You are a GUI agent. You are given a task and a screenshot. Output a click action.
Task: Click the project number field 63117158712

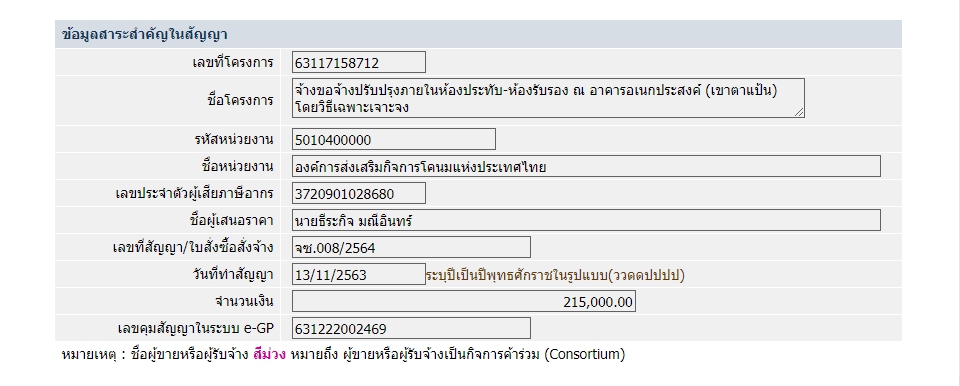click(358, 62)
